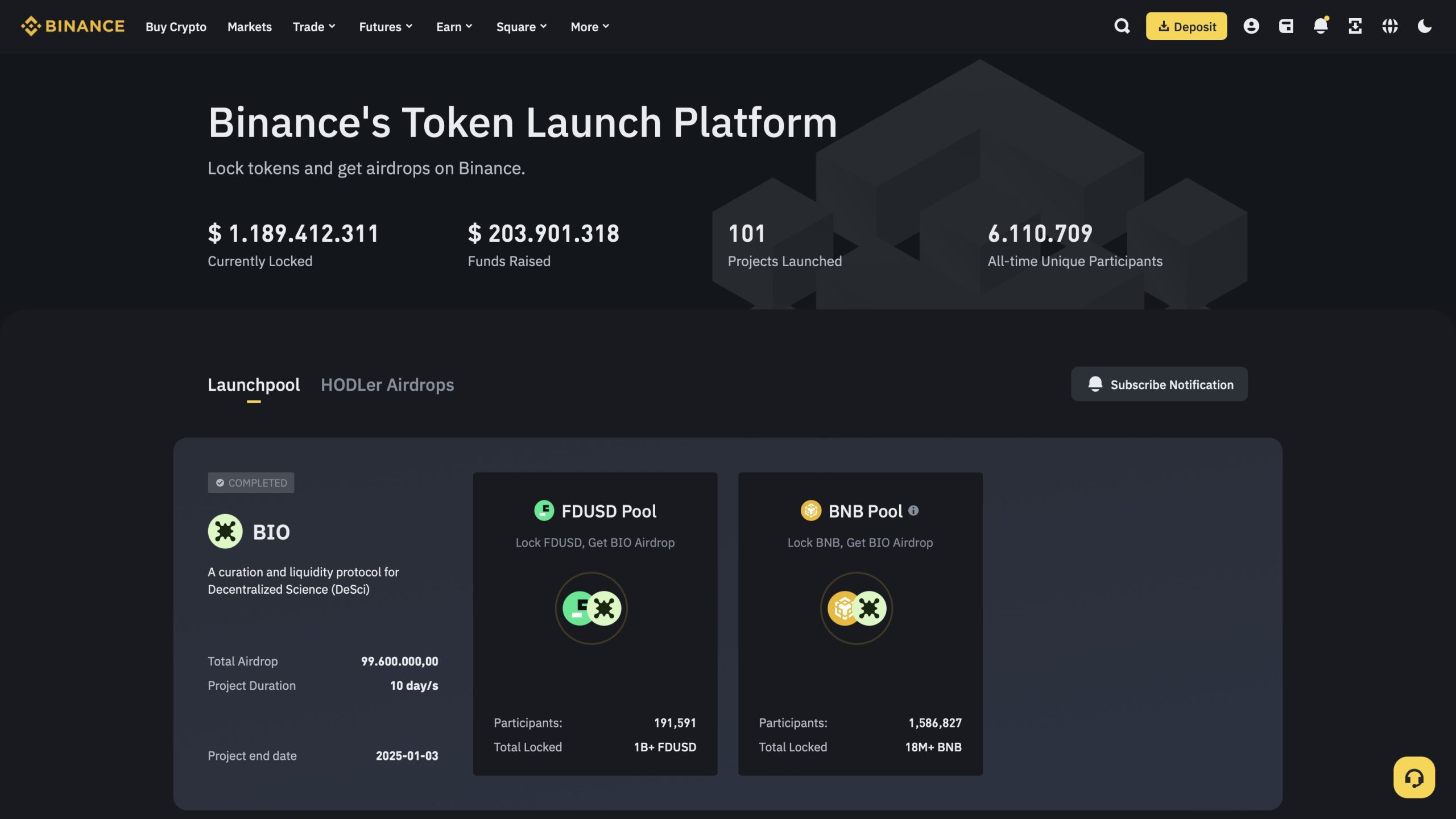Expand the Earn dropdown menu
The image size is (1456, 819).
click(x=454, y=27)
